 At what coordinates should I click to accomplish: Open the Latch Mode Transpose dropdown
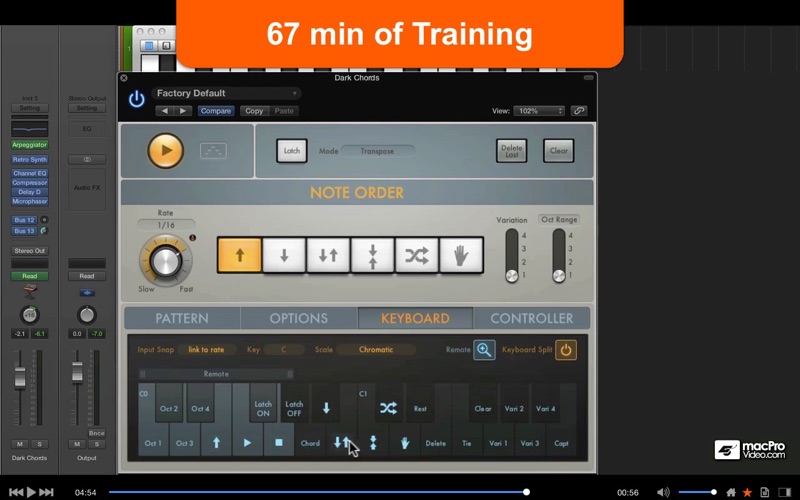pyautogui.click(x=378, y=151)
